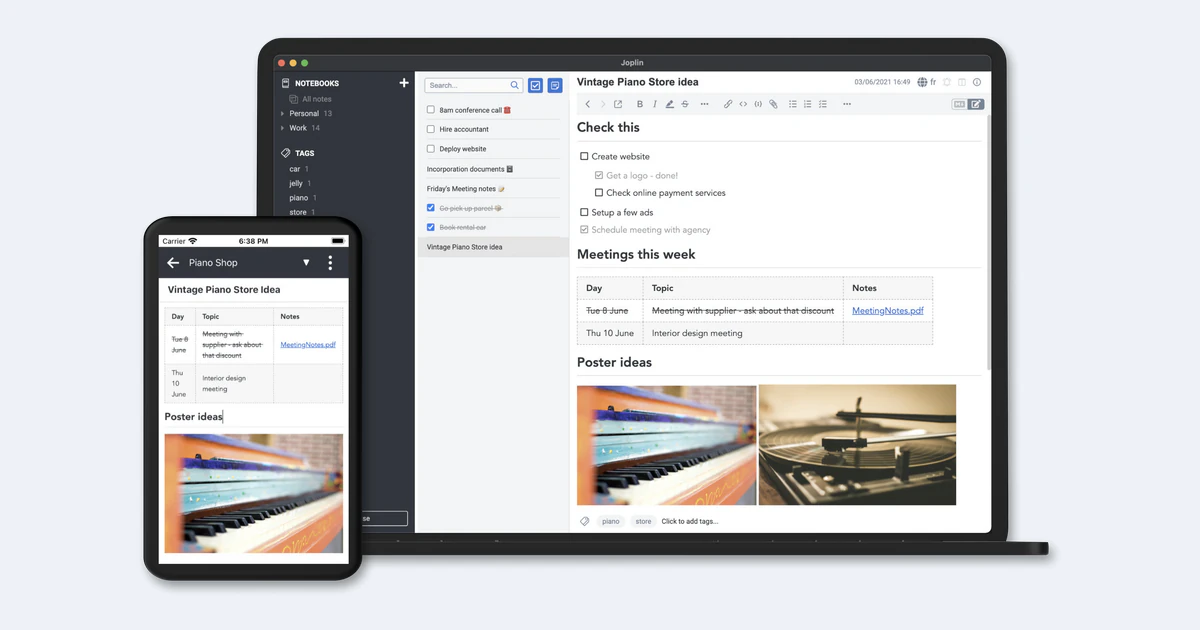This screenshot has height=630, width=1200.
Task: Go forward with the right arrow in editor toolbar
Action: click(602, 104)
